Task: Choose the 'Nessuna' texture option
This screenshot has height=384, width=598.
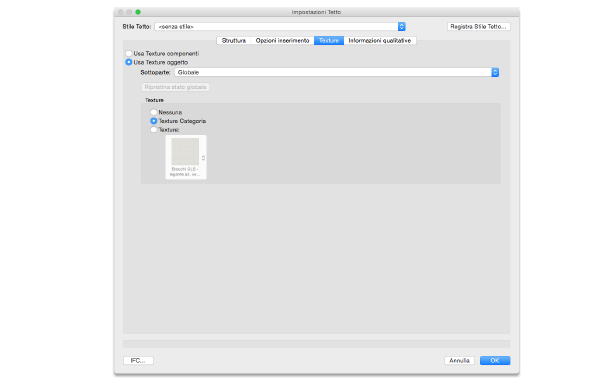Action: [154, 112]
